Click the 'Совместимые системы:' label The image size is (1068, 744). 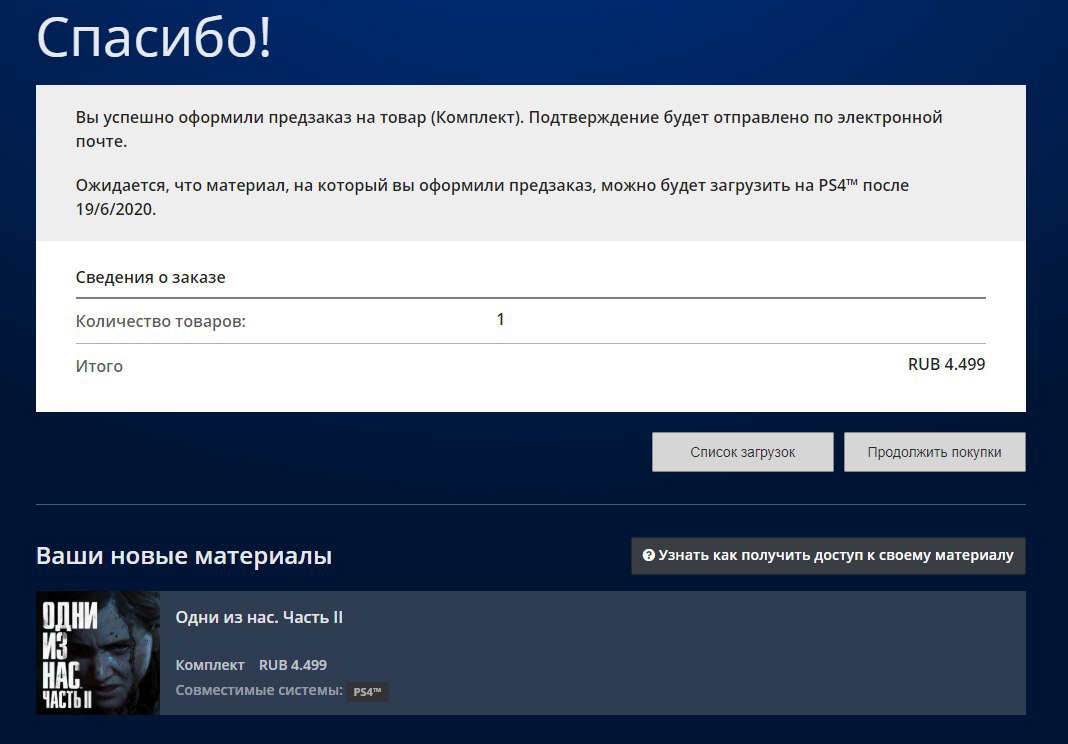(259, 690)
